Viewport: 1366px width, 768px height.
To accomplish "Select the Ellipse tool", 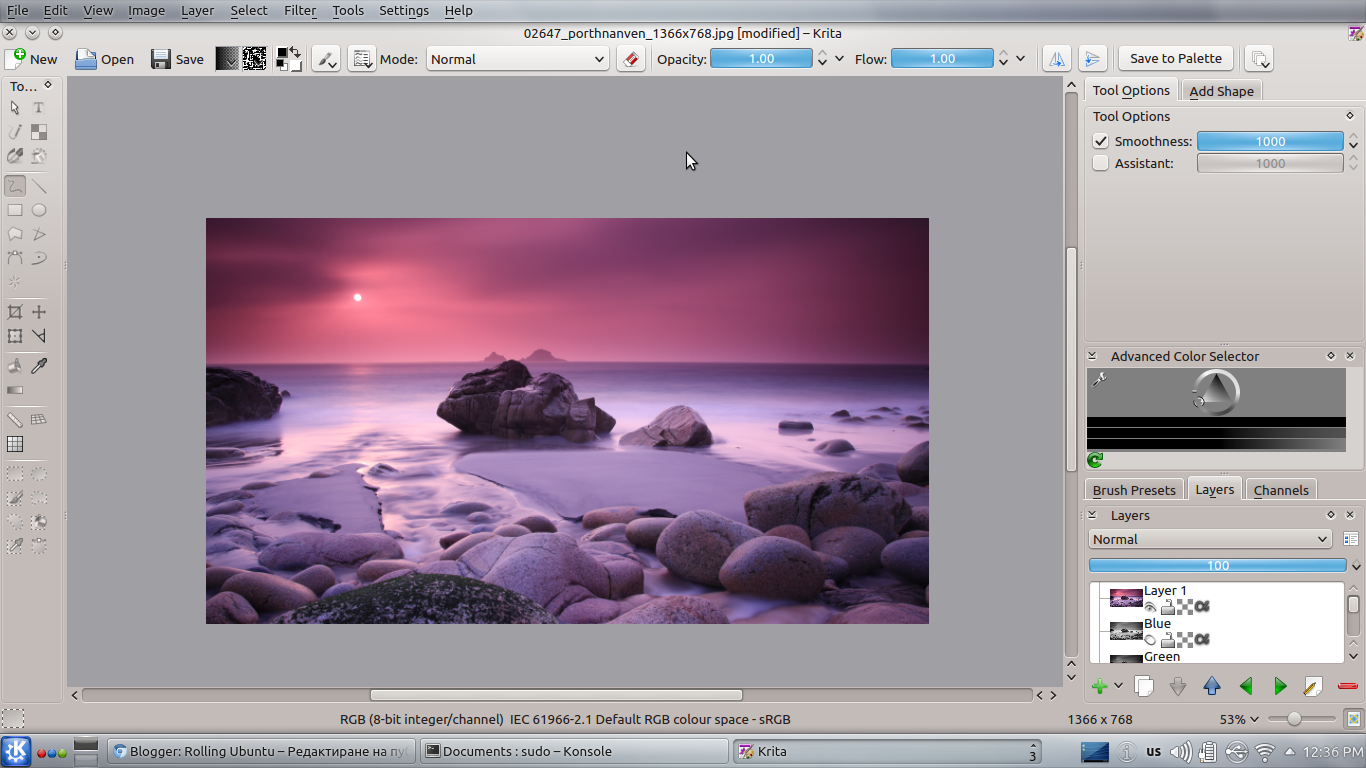I will coord(38,210).
